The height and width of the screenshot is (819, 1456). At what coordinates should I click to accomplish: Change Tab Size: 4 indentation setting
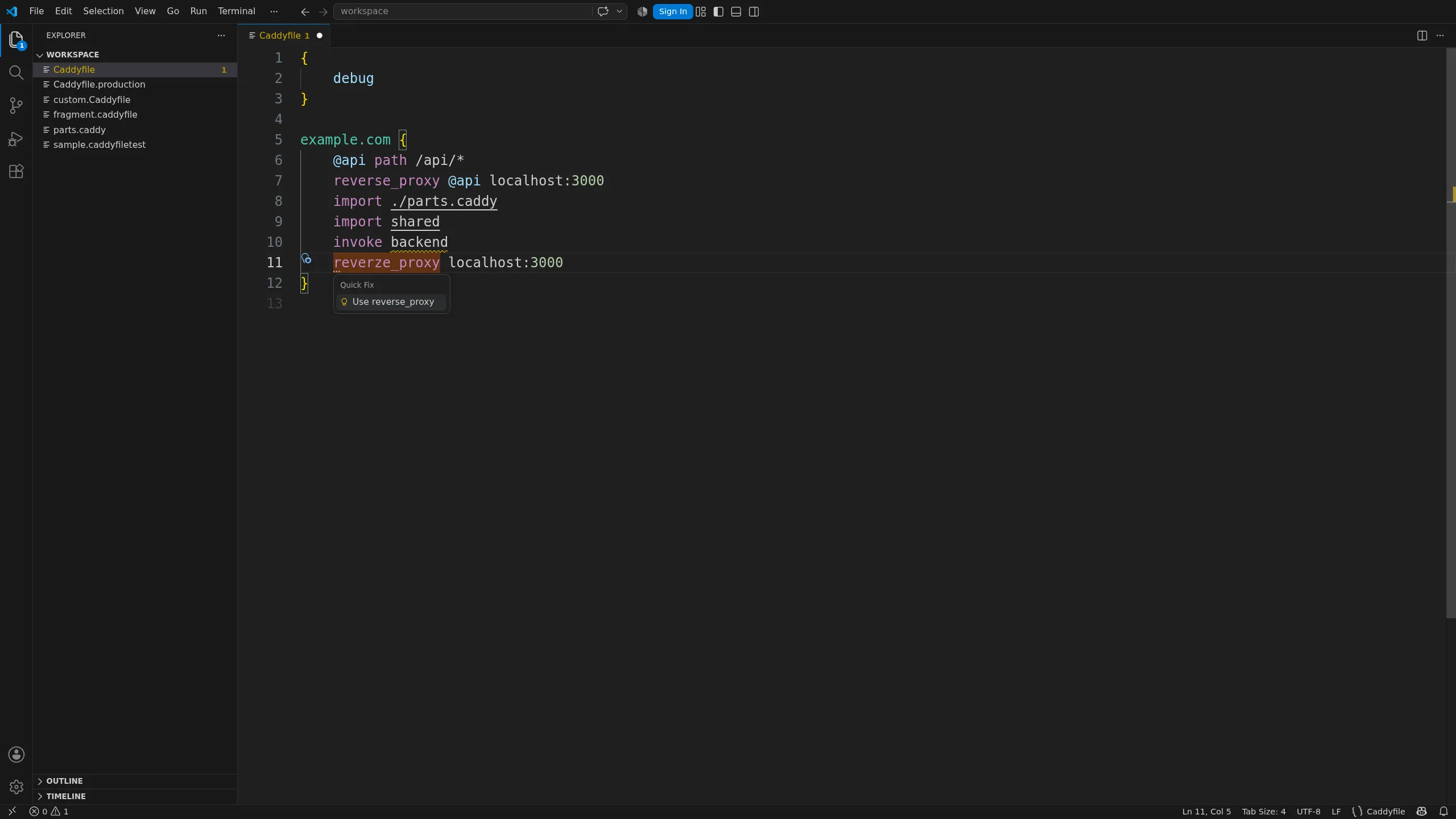tap(1263, 812)
